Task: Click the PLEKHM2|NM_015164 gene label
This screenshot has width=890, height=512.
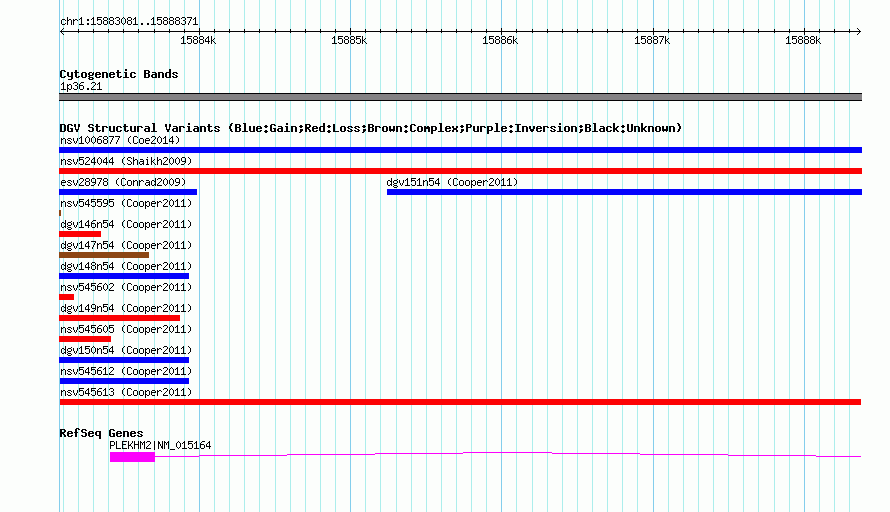Action: coord(160,446)
